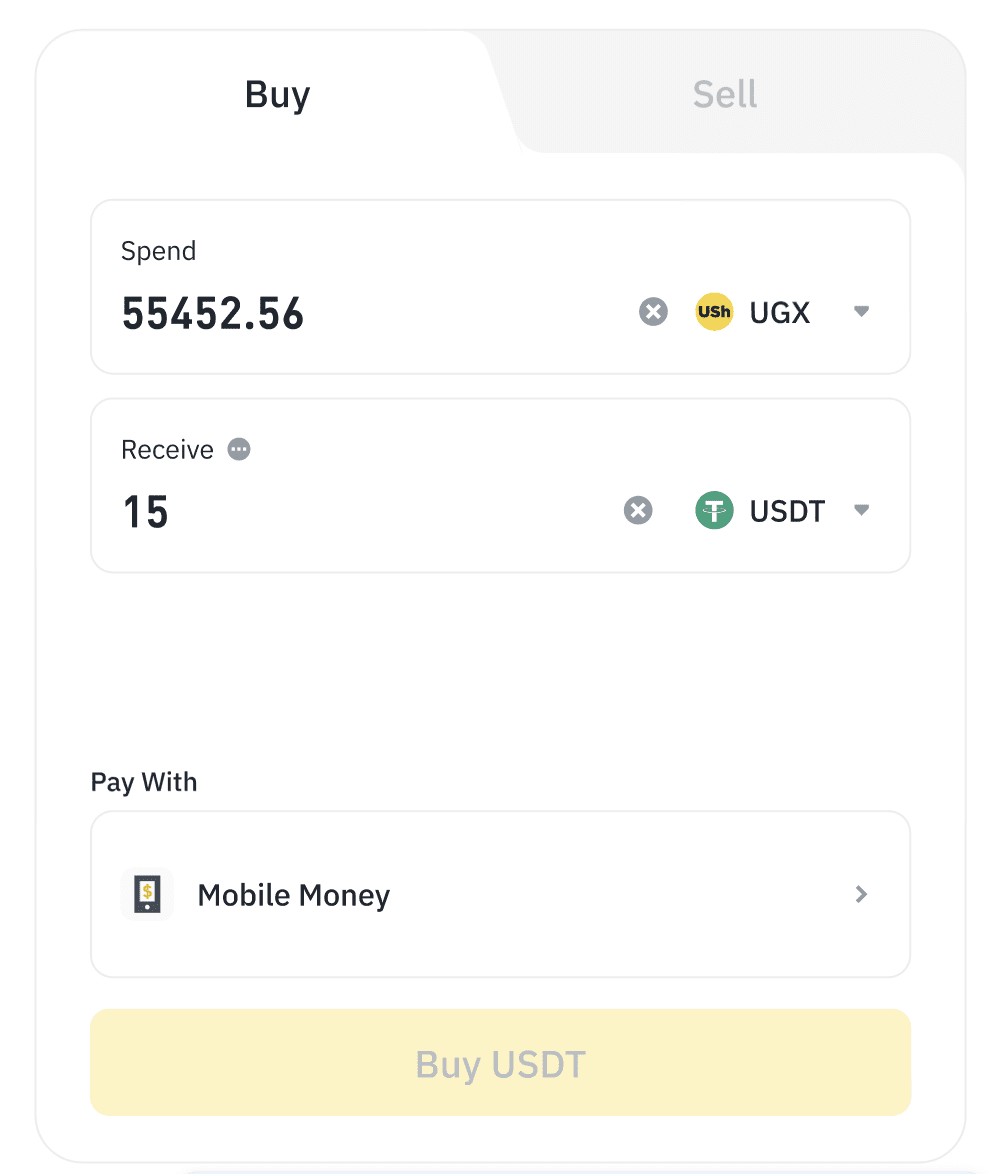Image resolution: width=1000 pixels, height=1174 pixels.
Task: Click the Receive field label
Action: [x=167, y=450]
